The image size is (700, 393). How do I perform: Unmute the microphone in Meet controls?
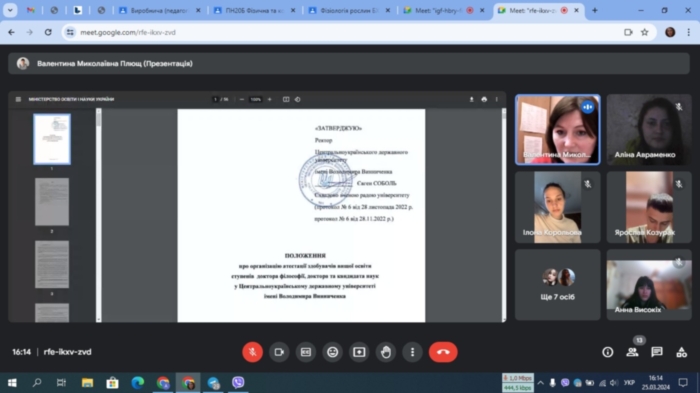tap(252, 352)
